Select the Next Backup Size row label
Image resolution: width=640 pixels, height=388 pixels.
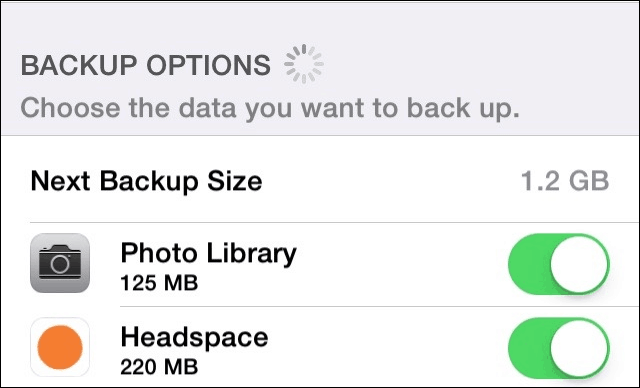[147, 181]
